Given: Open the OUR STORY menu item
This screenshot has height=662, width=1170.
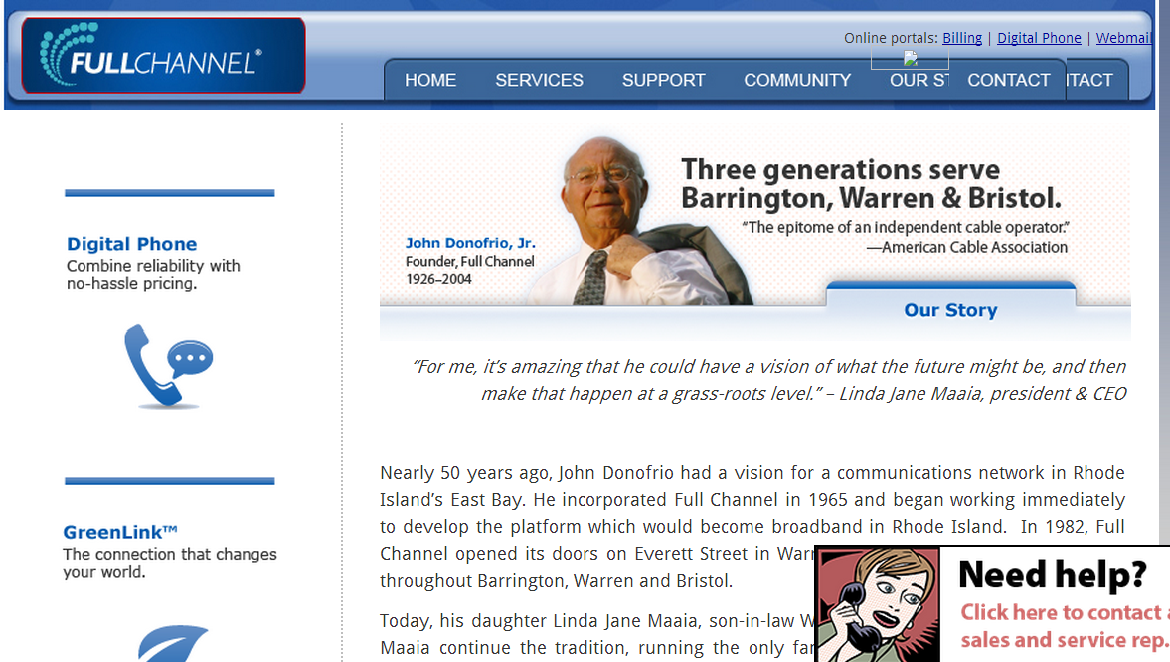Looking at the screenshot, I should (919, 80).
